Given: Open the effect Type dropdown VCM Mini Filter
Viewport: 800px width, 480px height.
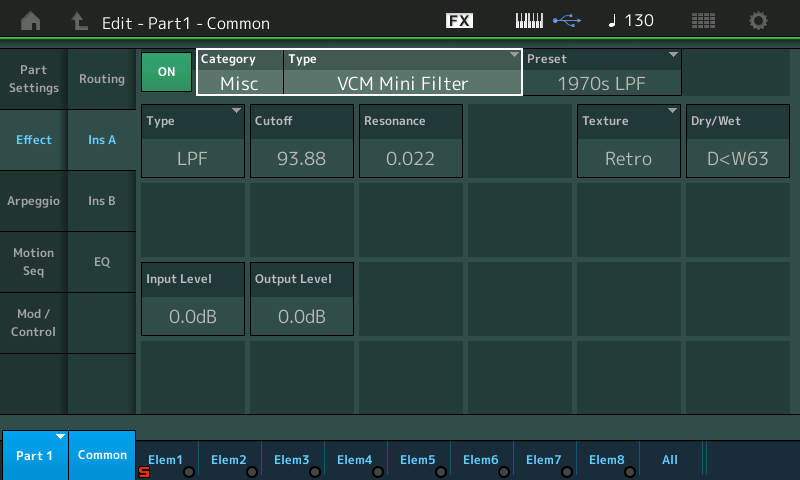Looking at the screenshot, I should tap(403, 73).
